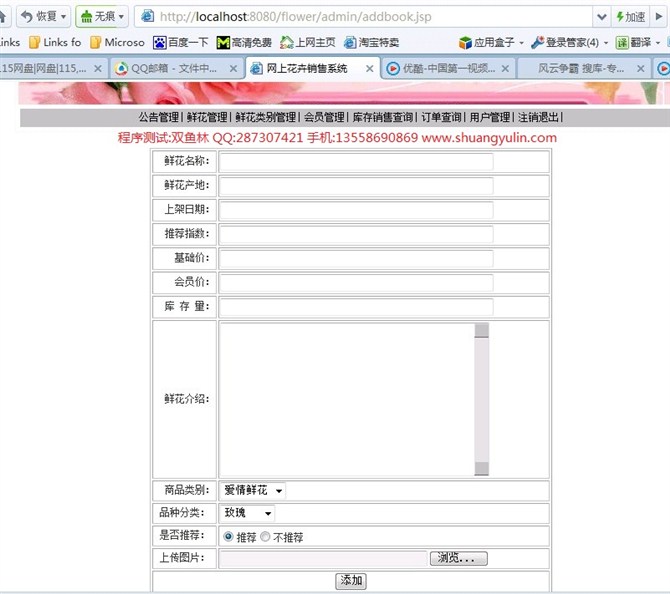Viewport: 670px width, 594px height.
Task: Close the QQ邮箱 tab
Action: click(233, 68)
